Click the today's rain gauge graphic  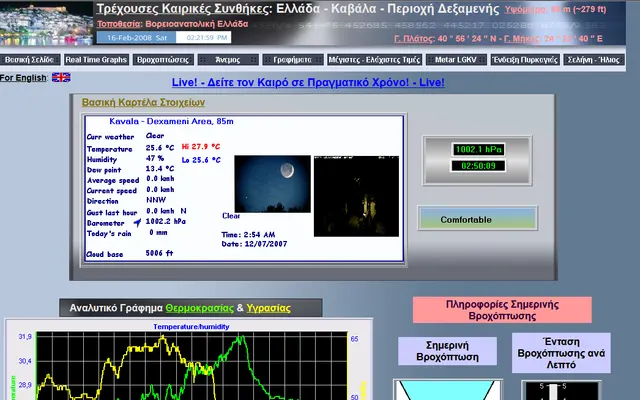click(448, 390)
